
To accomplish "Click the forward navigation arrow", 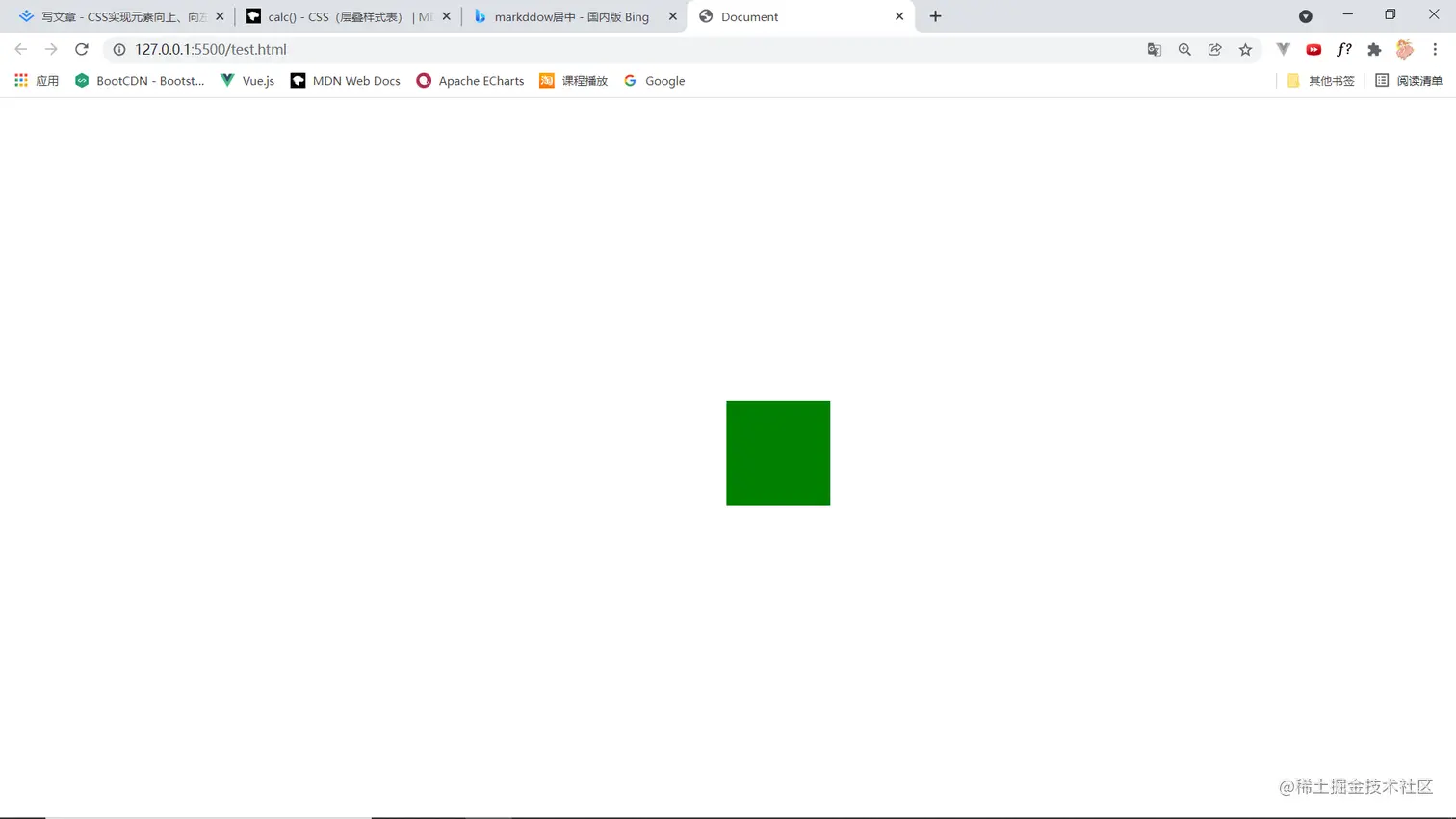I will click(x=51, y=49).
